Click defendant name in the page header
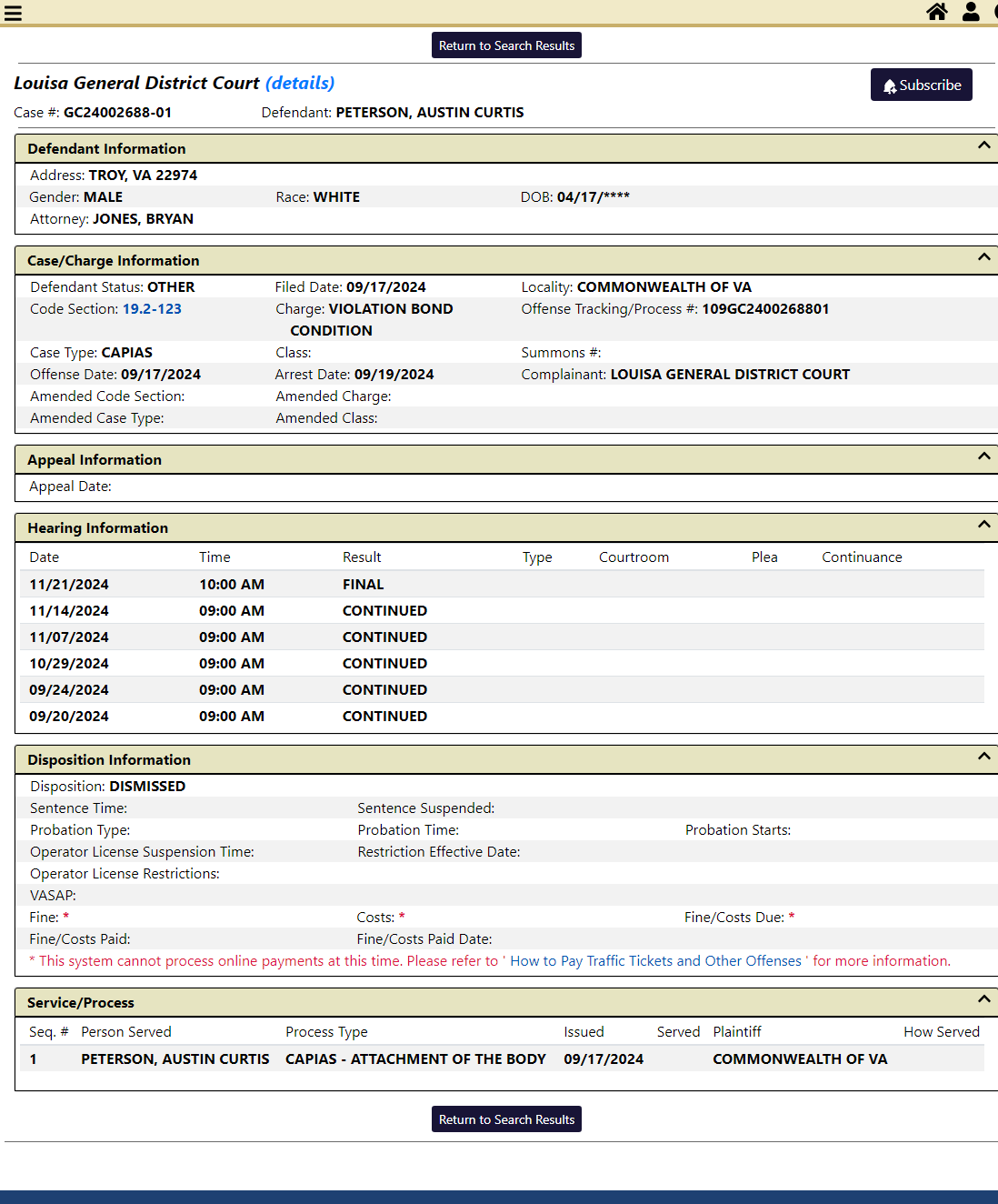The image size is (998, 1204). [x=430, y=113]
